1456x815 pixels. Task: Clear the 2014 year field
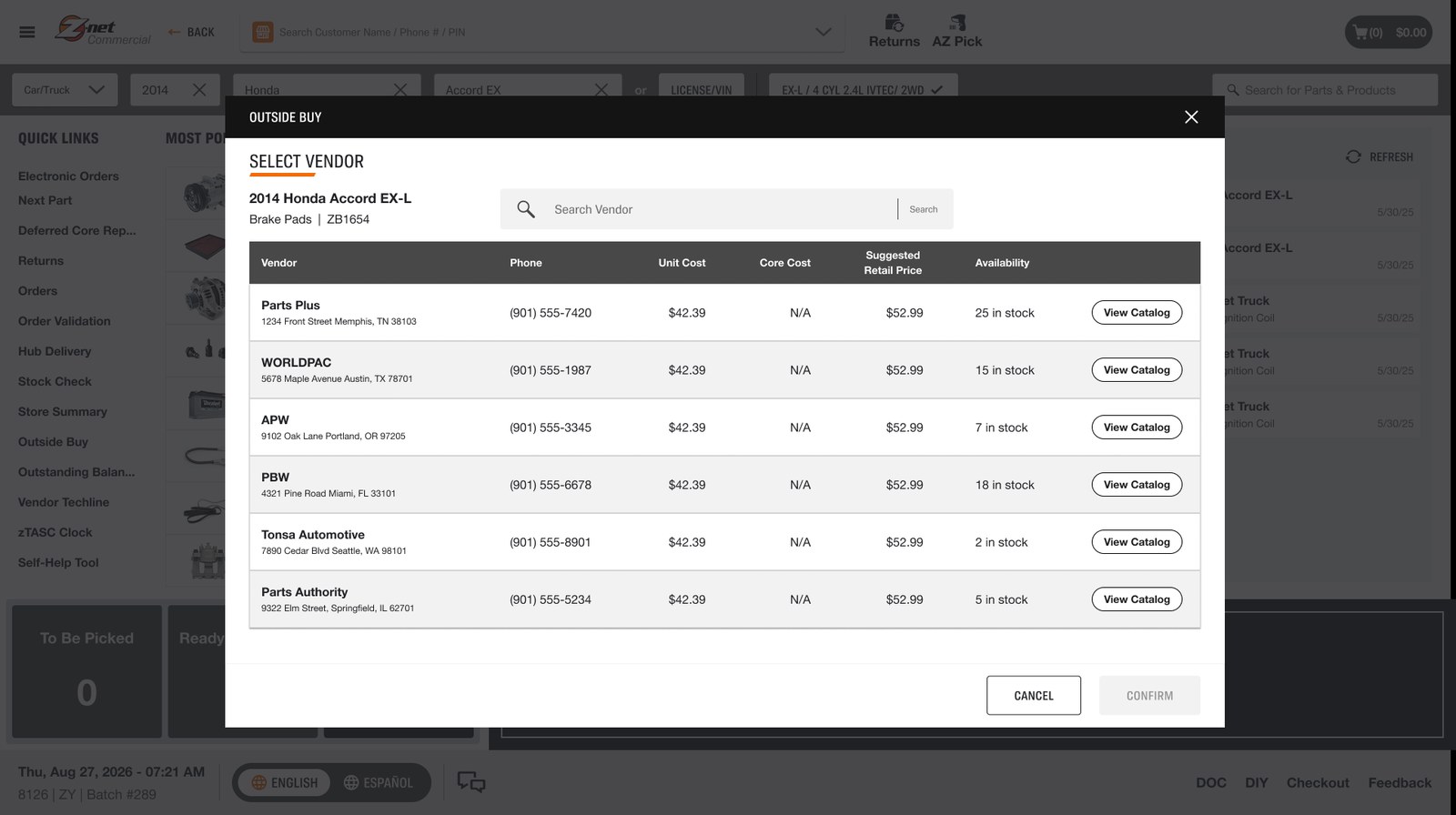coord(199,90)
